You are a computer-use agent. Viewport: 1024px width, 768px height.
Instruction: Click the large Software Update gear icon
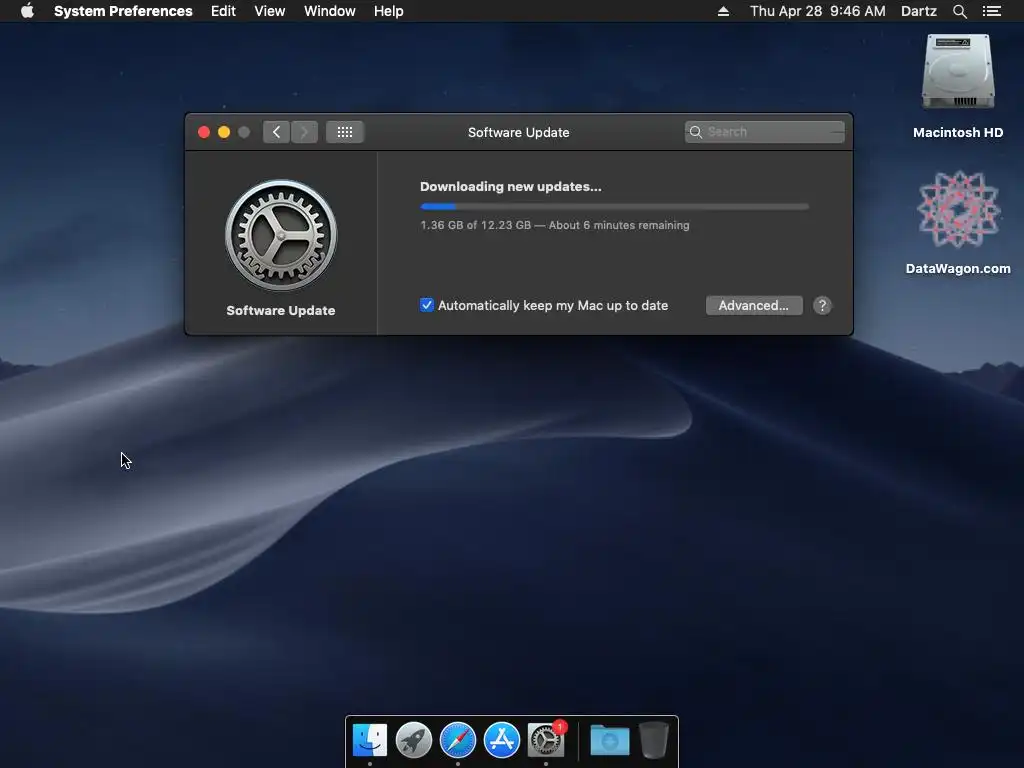pyautogui.click(x=281, y=236)
